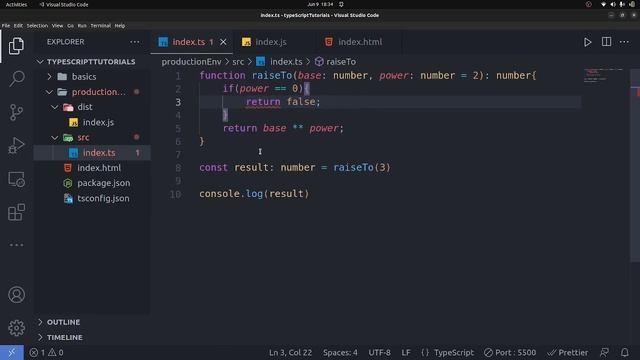Viewport: 640px width, 360px height.
Task: Place cursor on console.log(result) line
Action: click(254, 194)
